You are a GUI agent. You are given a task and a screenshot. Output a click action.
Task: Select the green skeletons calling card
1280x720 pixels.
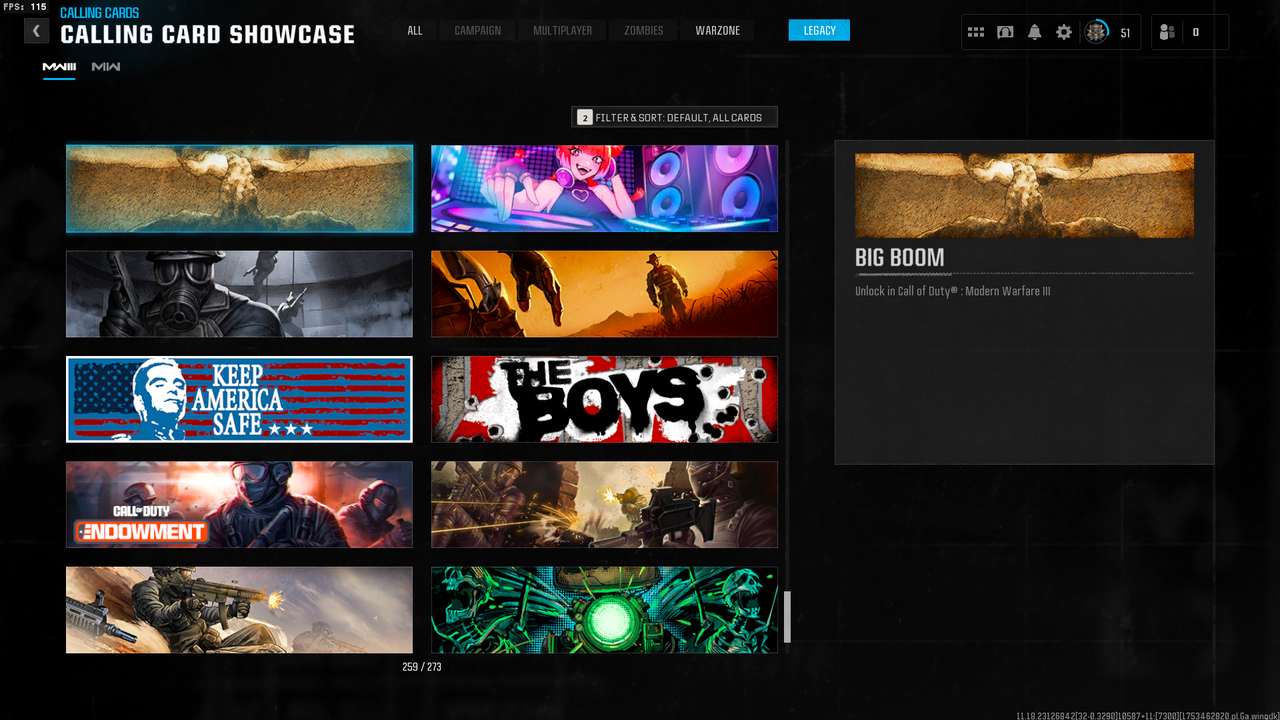click(x=604, y=610)
